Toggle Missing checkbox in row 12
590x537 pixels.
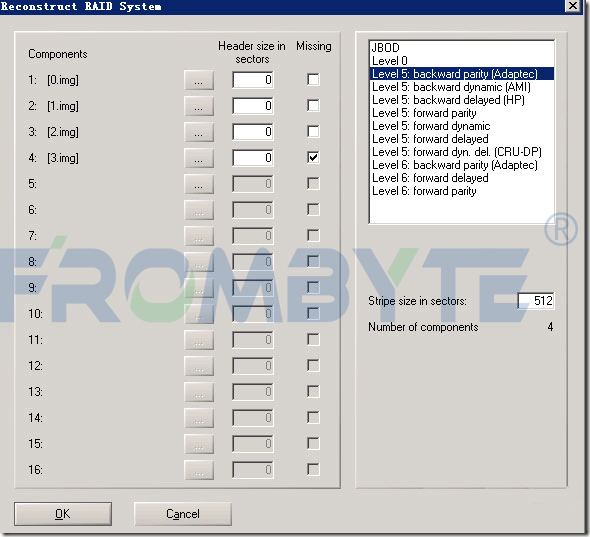point(313,365)
